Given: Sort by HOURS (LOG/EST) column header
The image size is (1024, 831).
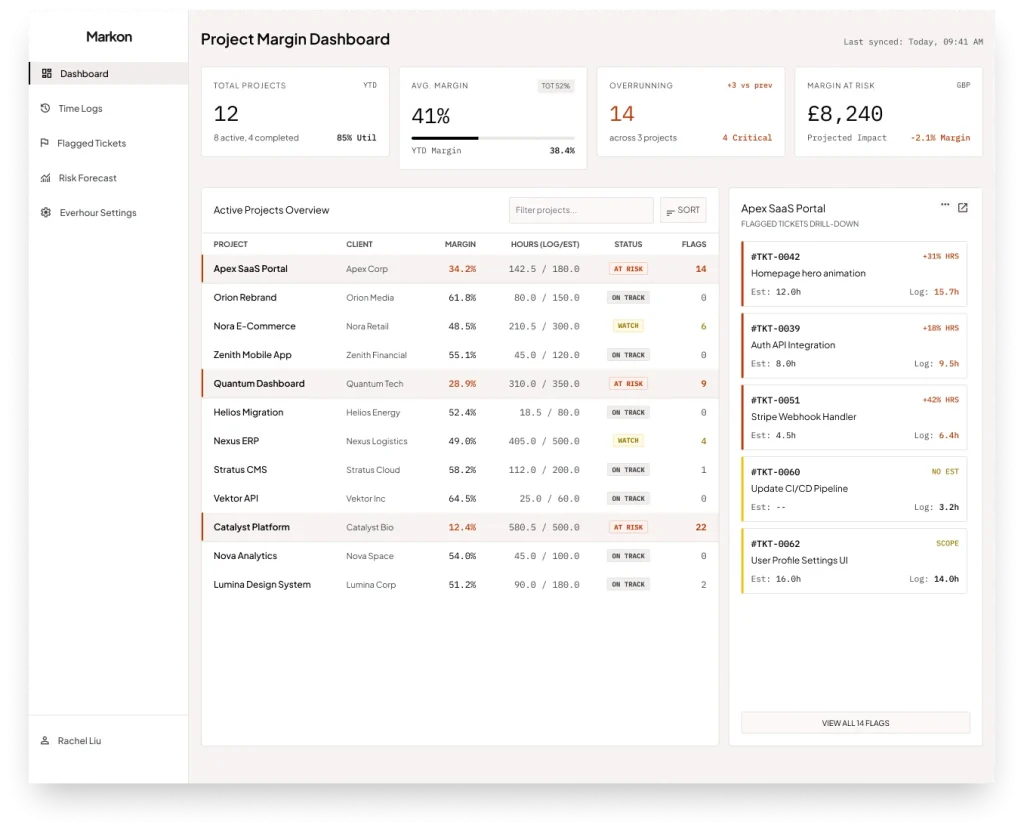Looking at the screenshot, I should tap(545, 244).
